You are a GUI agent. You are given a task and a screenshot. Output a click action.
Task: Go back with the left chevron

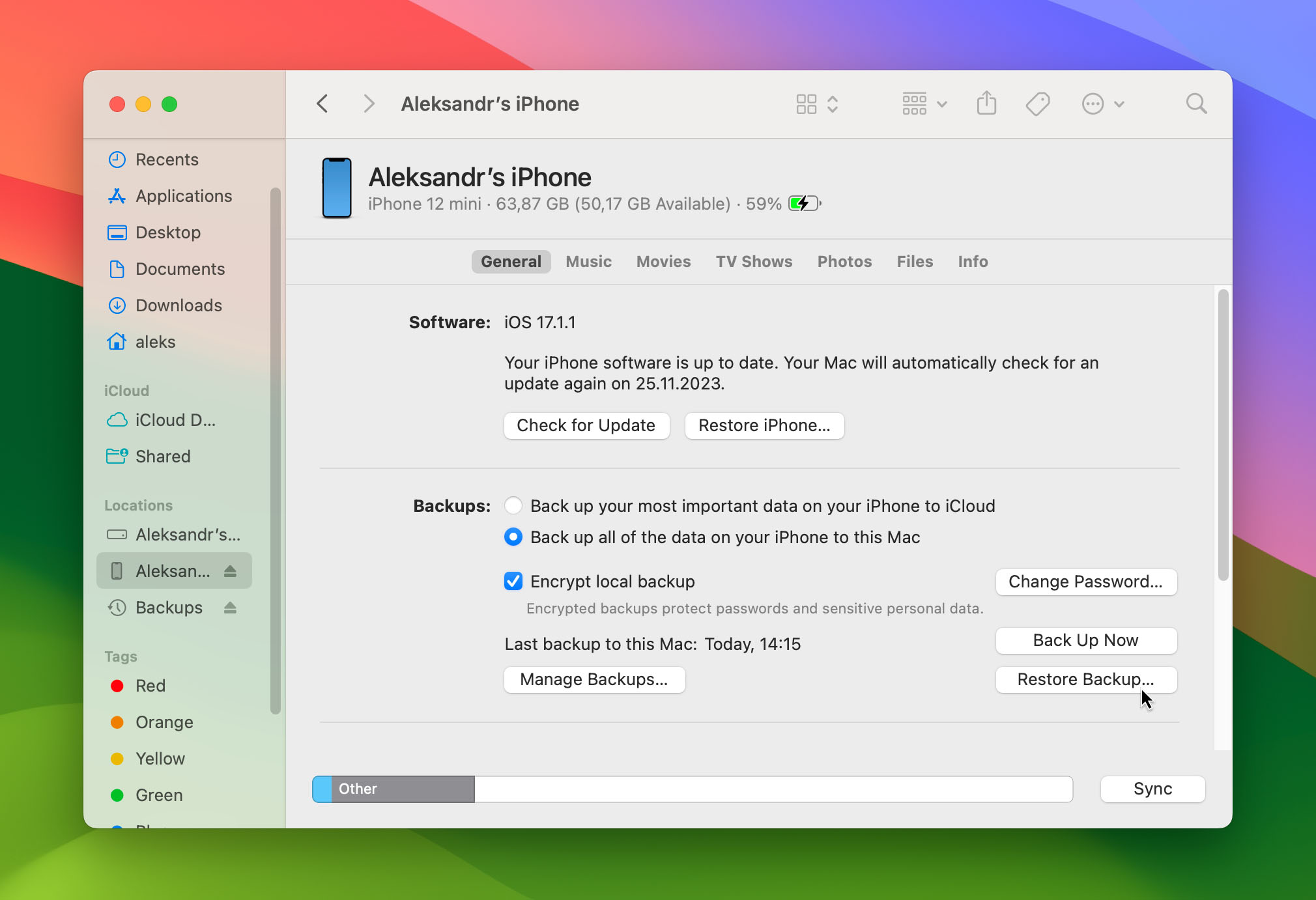pos(322,104)
